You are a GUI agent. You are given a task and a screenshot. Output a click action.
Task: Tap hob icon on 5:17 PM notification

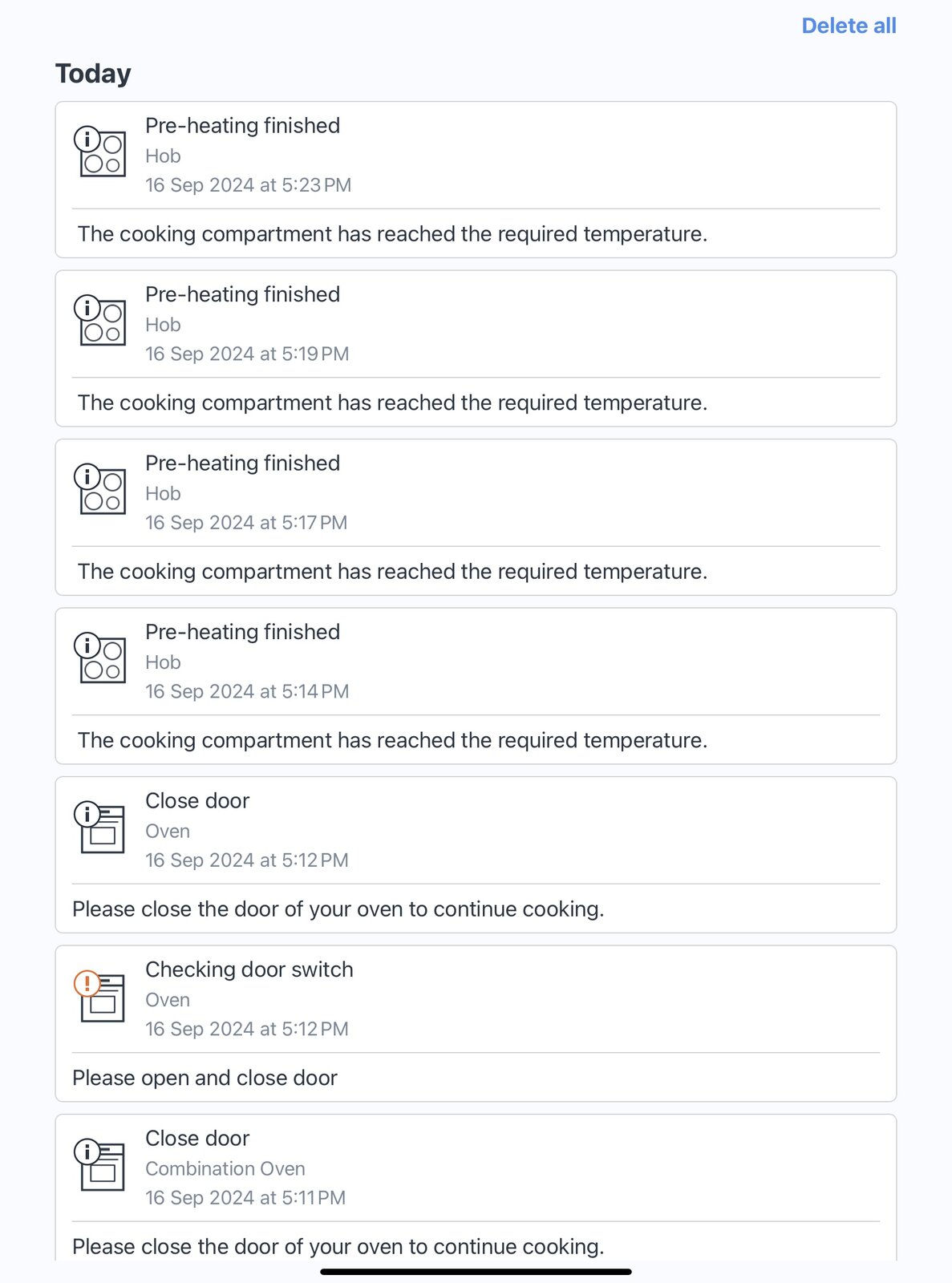click(x=101, y=489)
